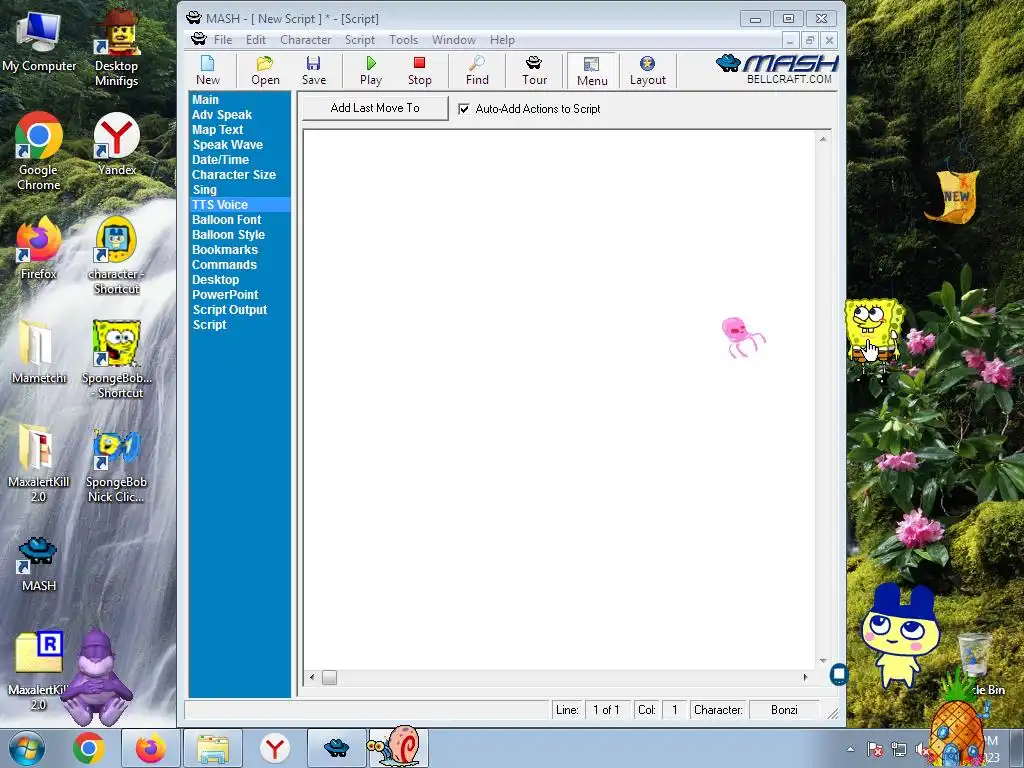Click inside the script editor area
The height and width of the screenshot is (768, 1024).
[560, 400]
